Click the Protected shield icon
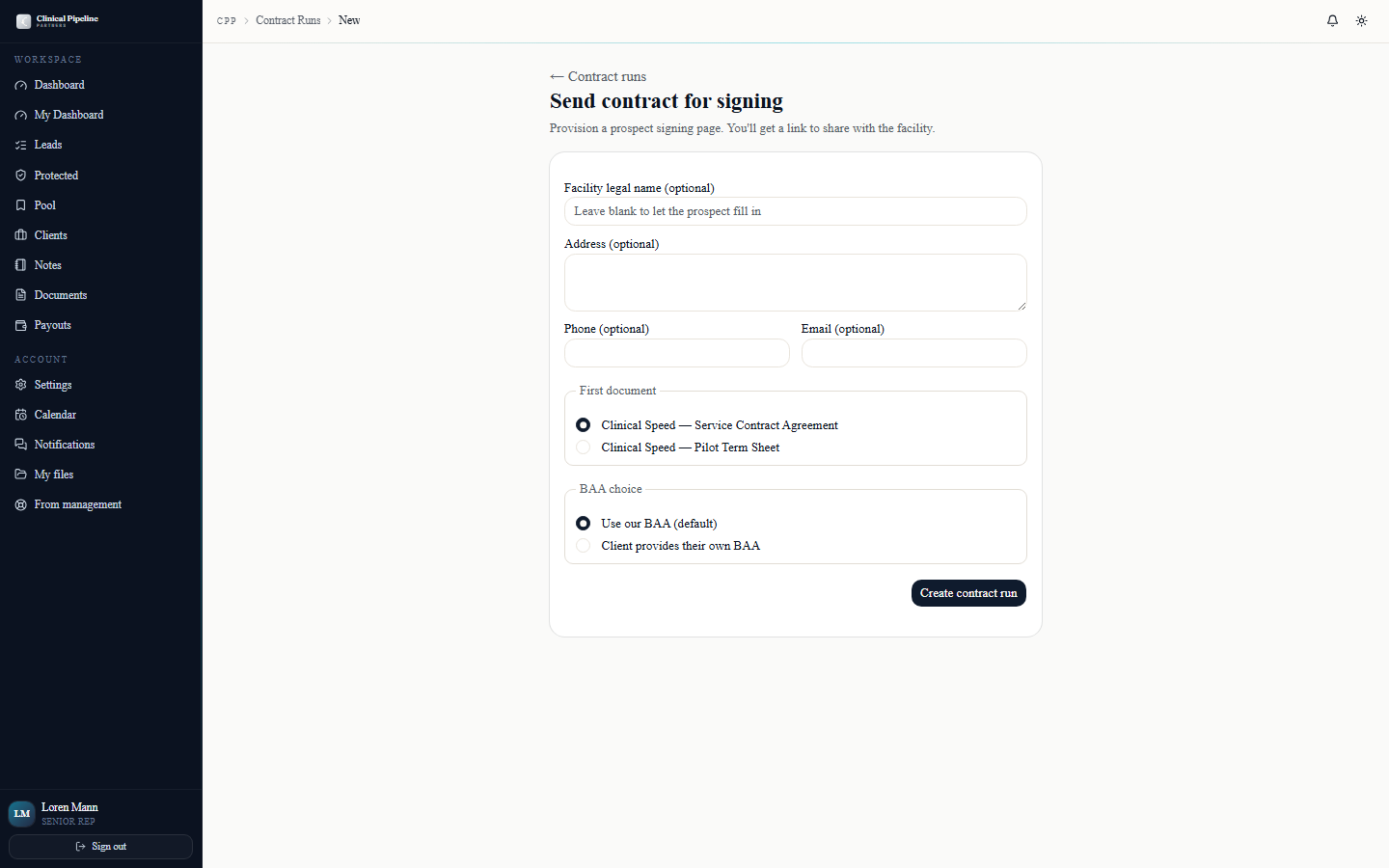This screenshot has width=1389, height=868. click(x=21, y=176)
